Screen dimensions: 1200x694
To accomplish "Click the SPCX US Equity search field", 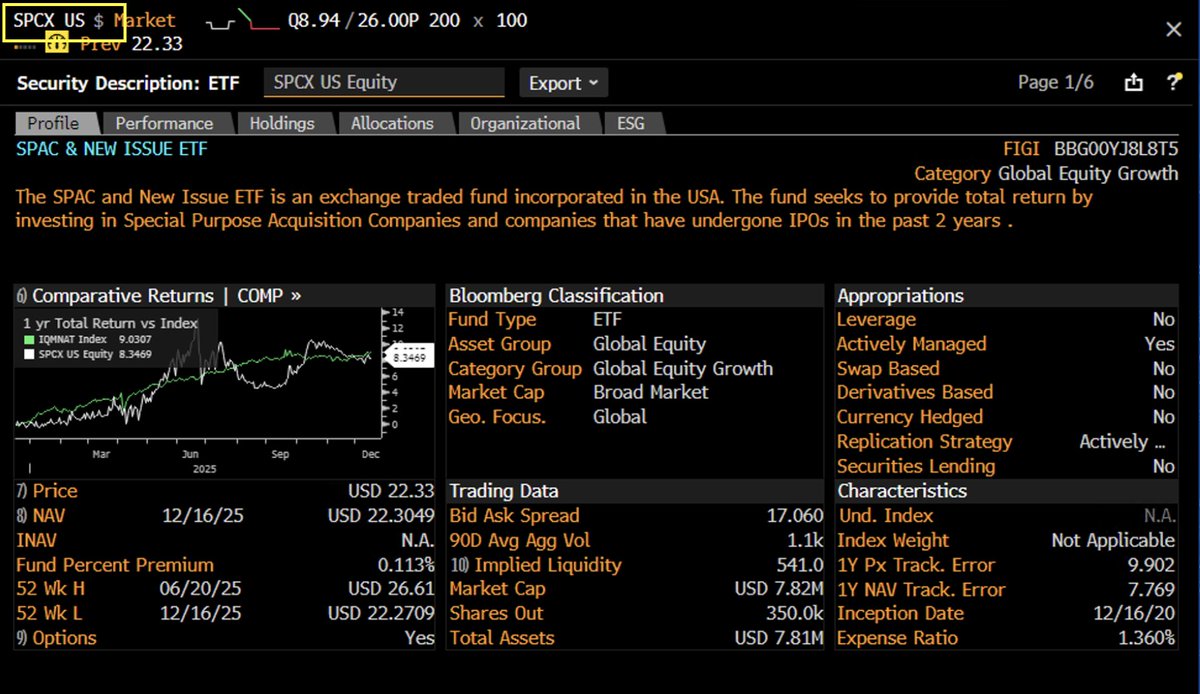I will [383, 83].
